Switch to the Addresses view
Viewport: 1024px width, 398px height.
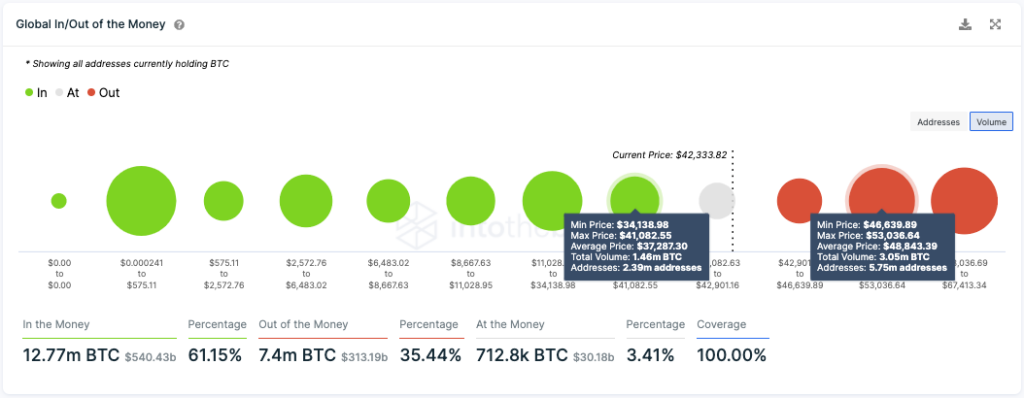(938, 122)
